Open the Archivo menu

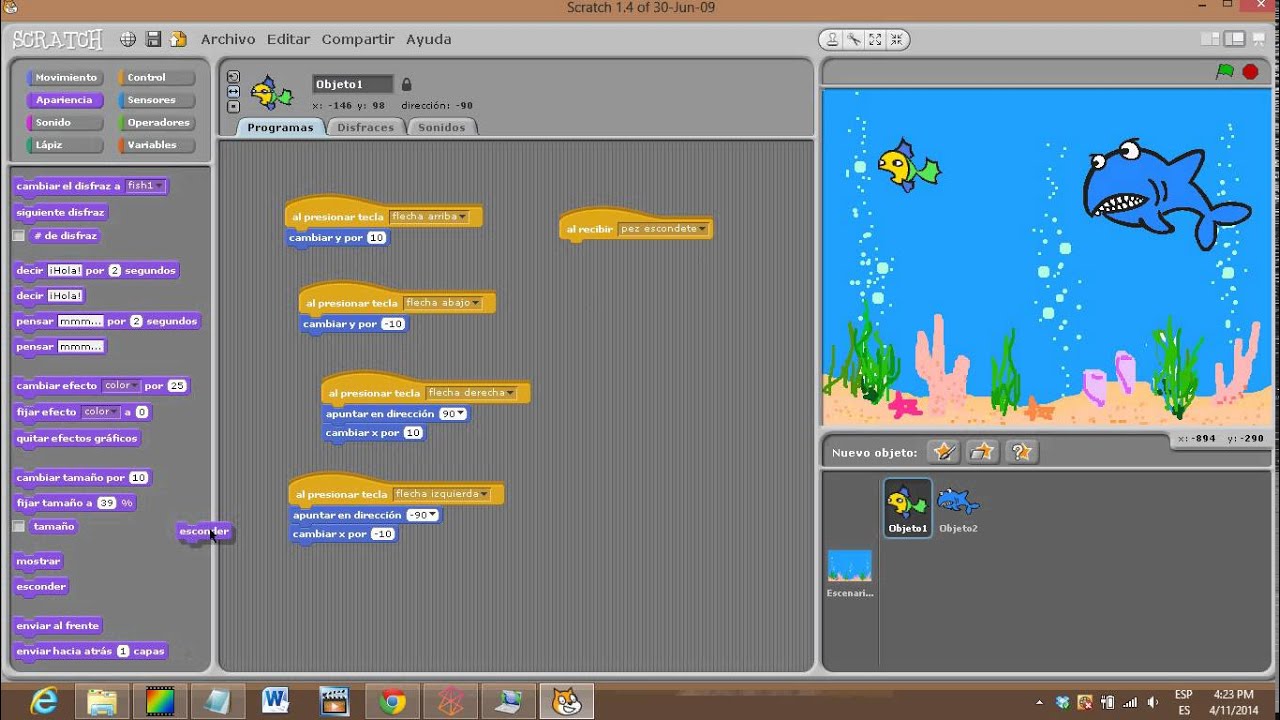pyautogui.click(x=228, y=39)
